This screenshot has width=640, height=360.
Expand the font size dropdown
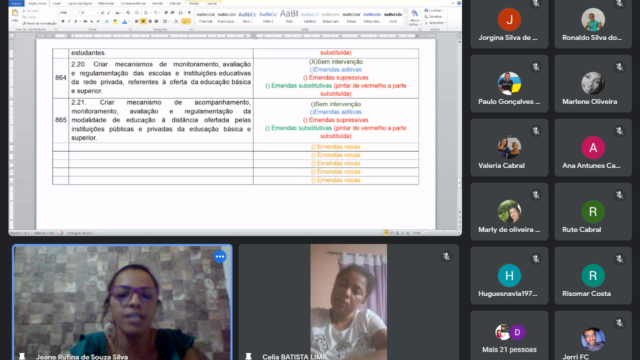(98, 13)
